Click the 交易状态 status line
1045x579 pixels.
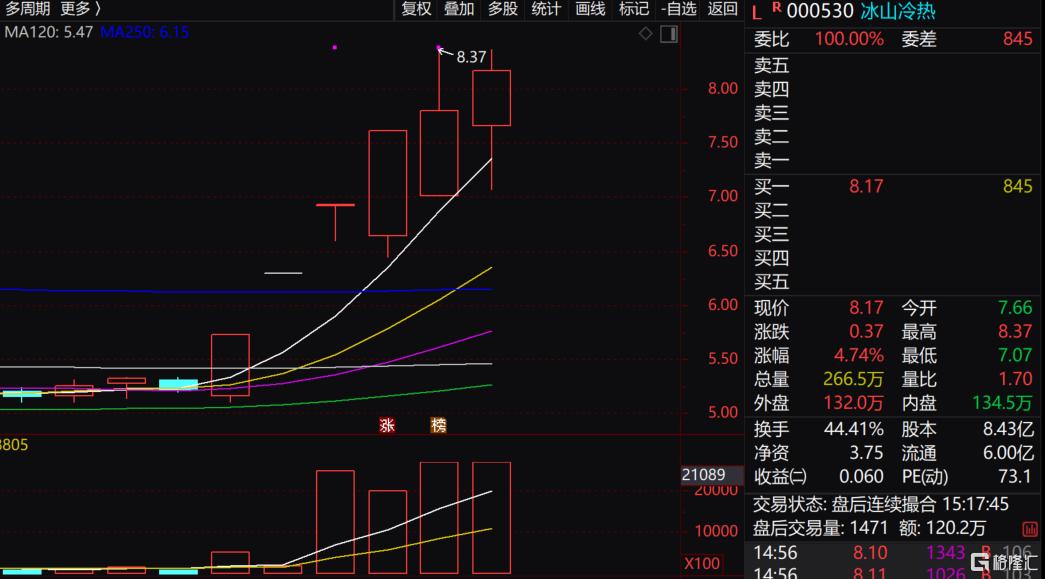880,504
